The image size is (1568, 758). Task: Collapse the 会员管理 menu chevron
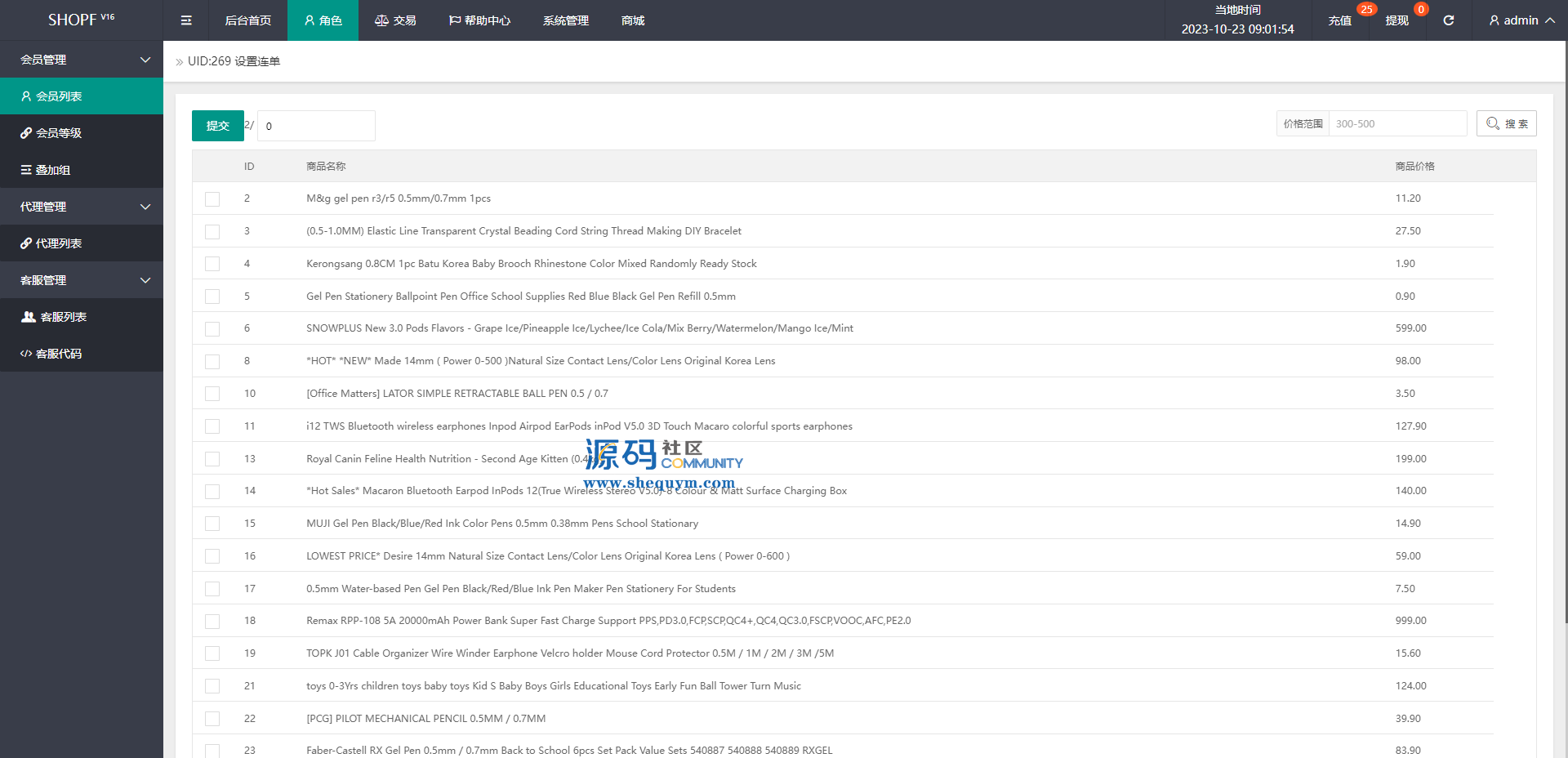(145, 60)
